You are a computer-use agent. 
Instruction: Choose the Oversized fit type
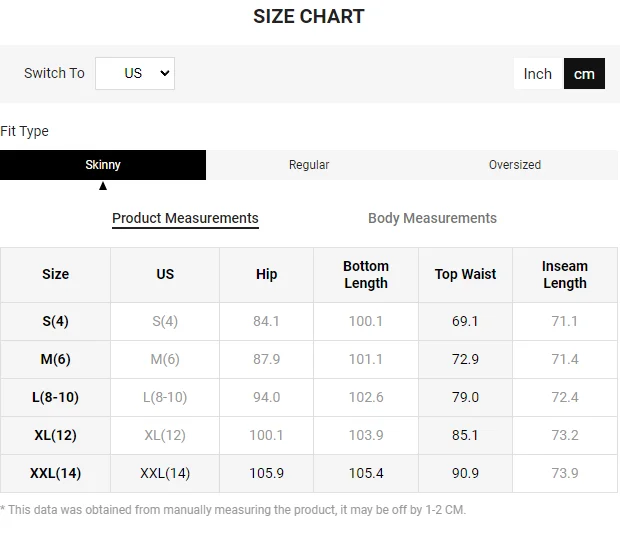point(514,165)
